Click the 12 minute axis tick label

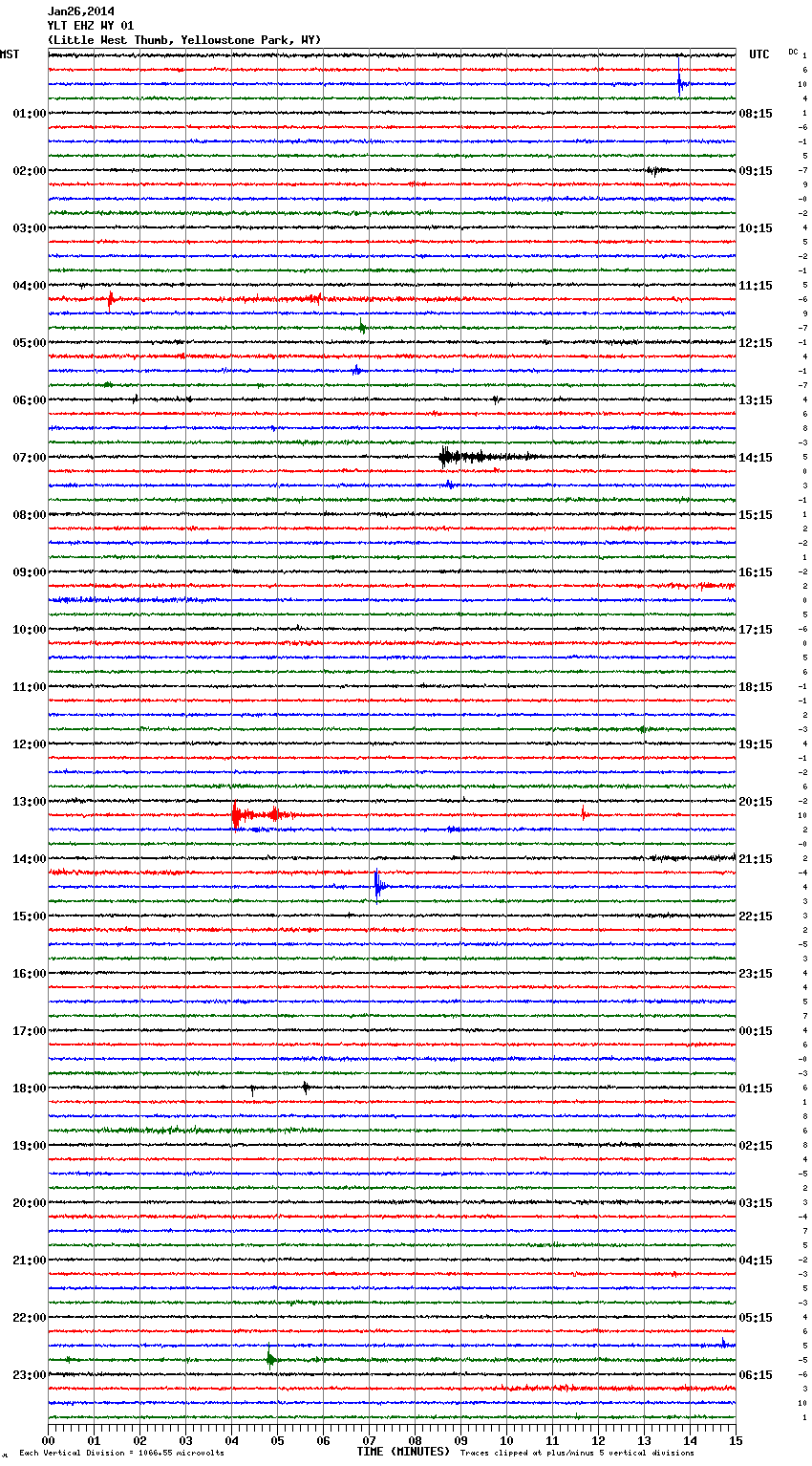598,1440
